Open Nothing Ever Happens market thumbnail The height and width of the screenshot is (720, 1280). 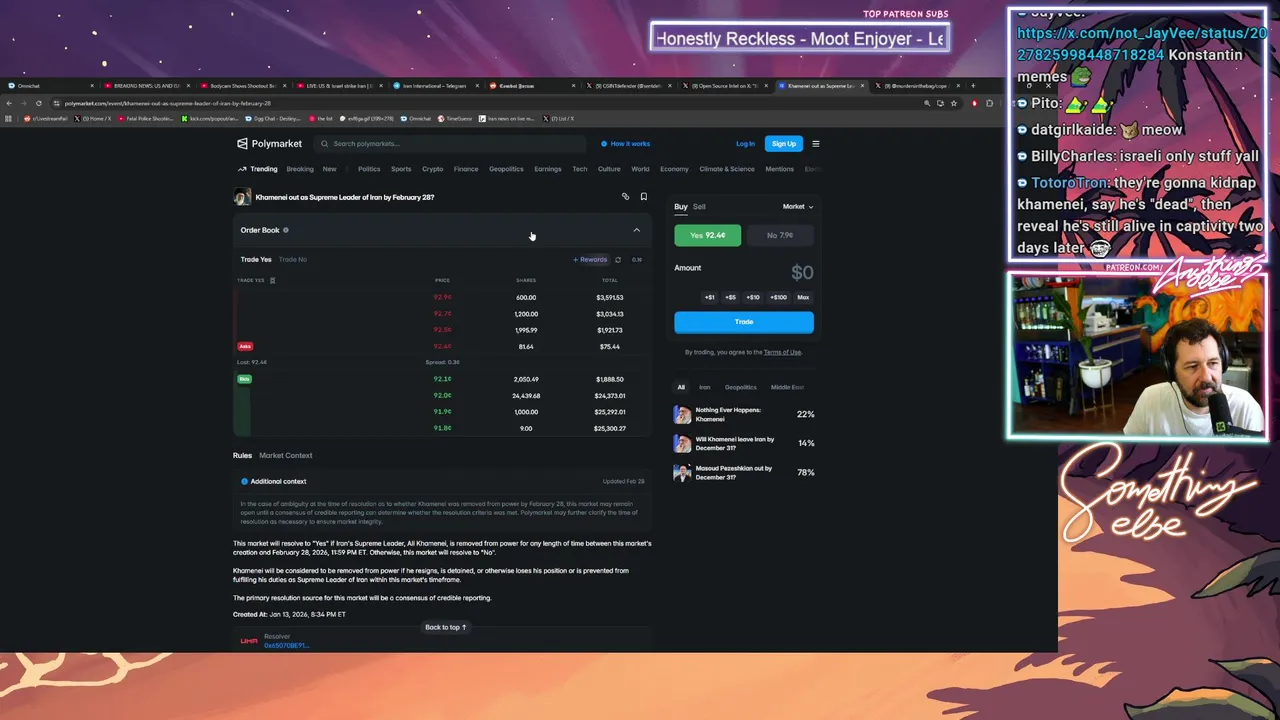[682, 414]
